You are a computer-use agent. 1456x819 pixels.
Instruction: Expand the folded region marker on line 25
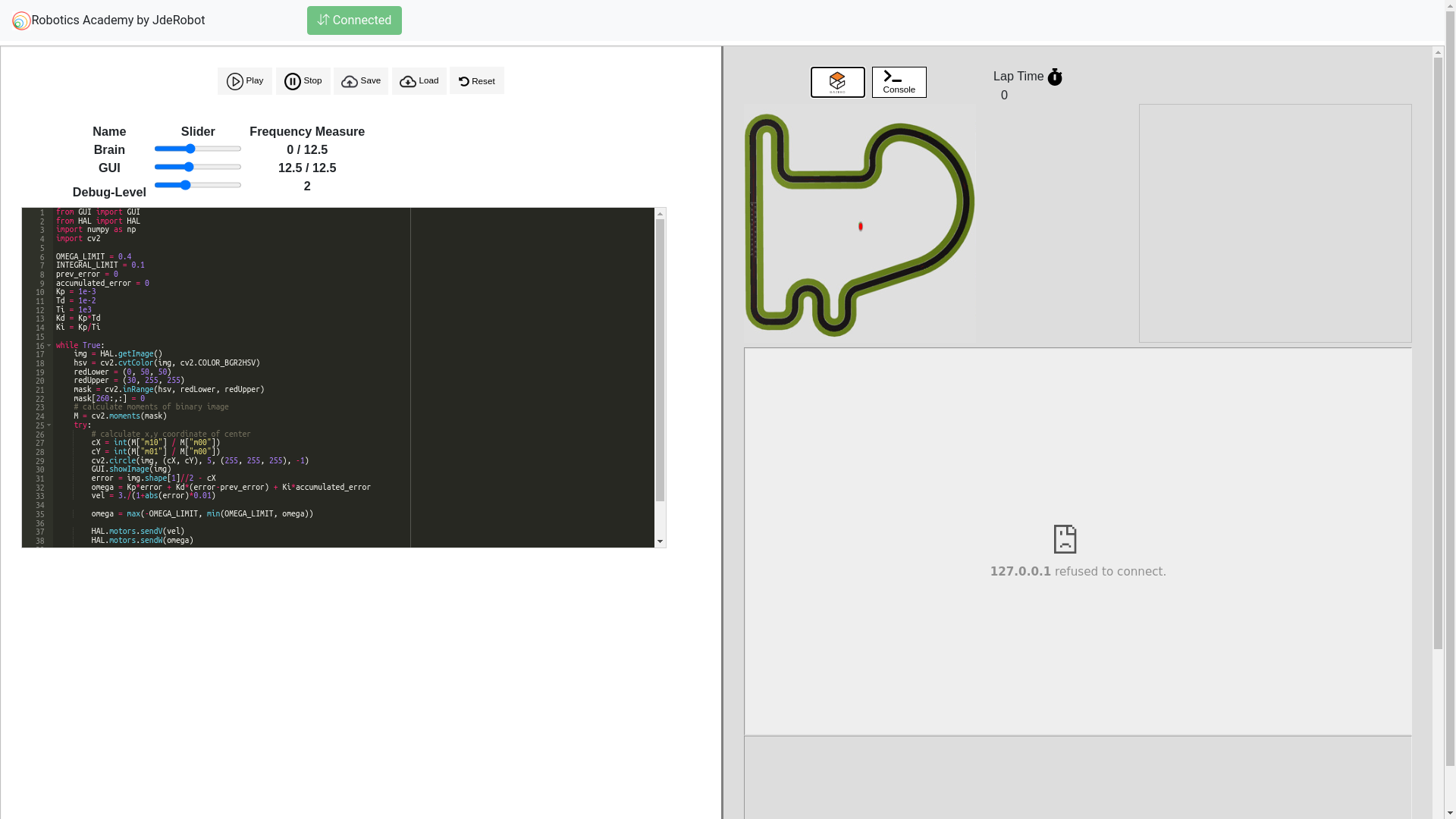(x=49, y=425)
